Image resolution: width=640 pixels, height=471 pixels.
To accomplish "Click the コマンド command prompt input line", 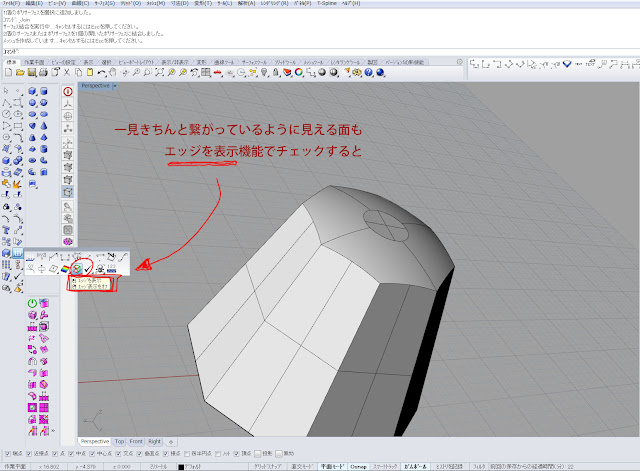I will [318, 52].
